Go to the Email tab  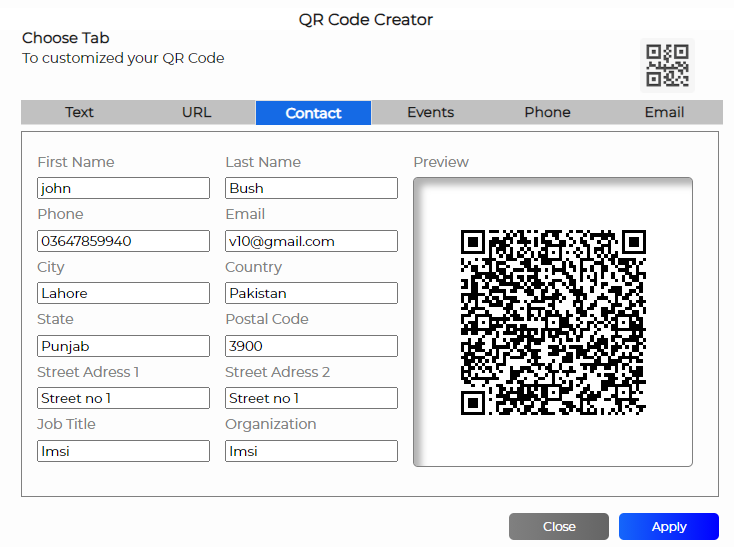(x=664, y=112)
